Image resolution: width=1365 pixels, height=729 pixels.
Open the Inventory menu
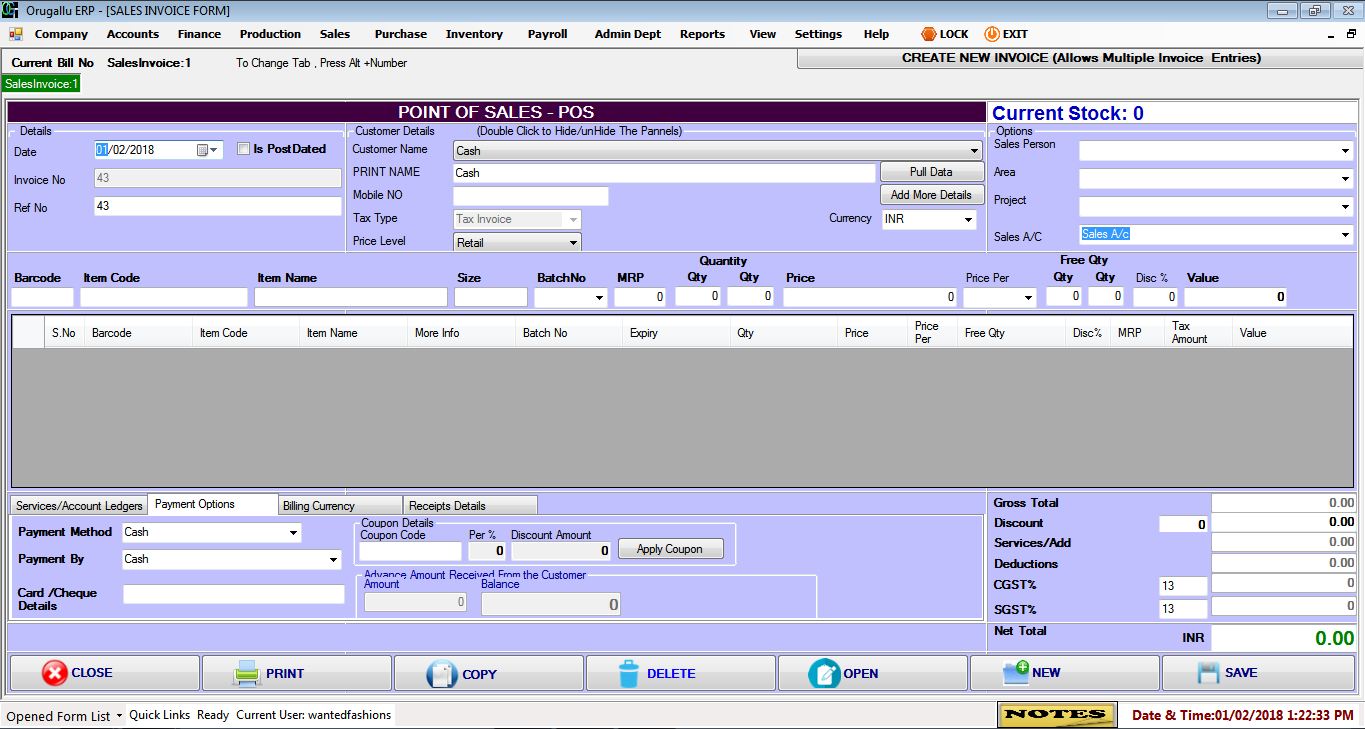point(474,34)
